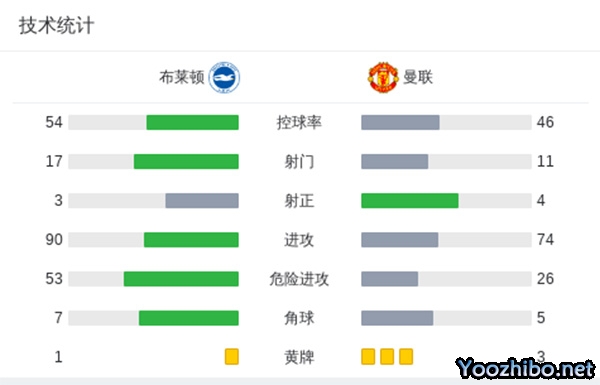The height and width of the screenshot is (385, 600).
Task: Click the Manchester United club crest
Action: point(383,77)
